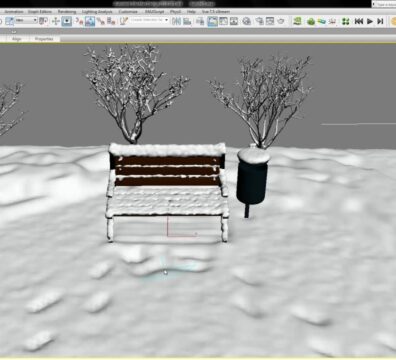
Task: Open the Lighting Analysis menu
Action: pyautogui.click(x=97, y=12)
